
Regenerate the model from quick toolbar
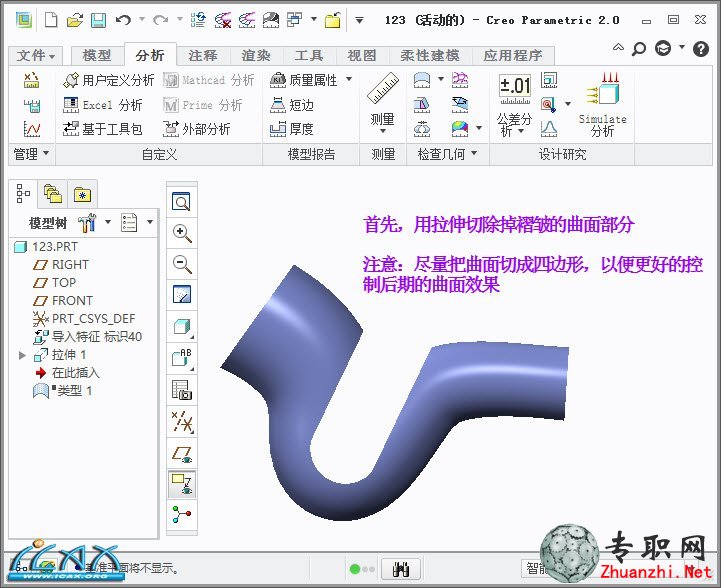tap(198, 20)
